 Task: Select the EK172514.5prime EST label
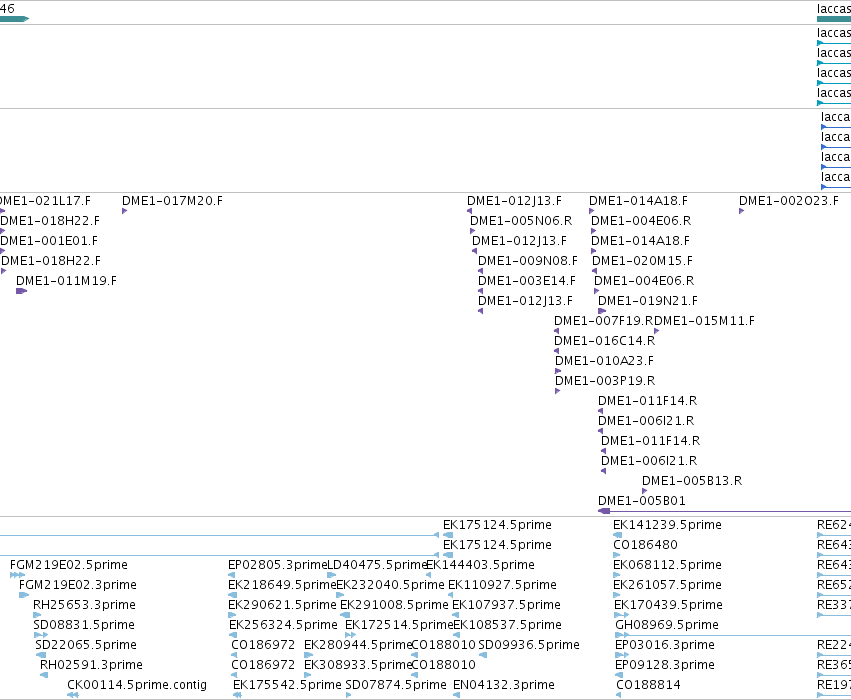click(x=399, y=625)
